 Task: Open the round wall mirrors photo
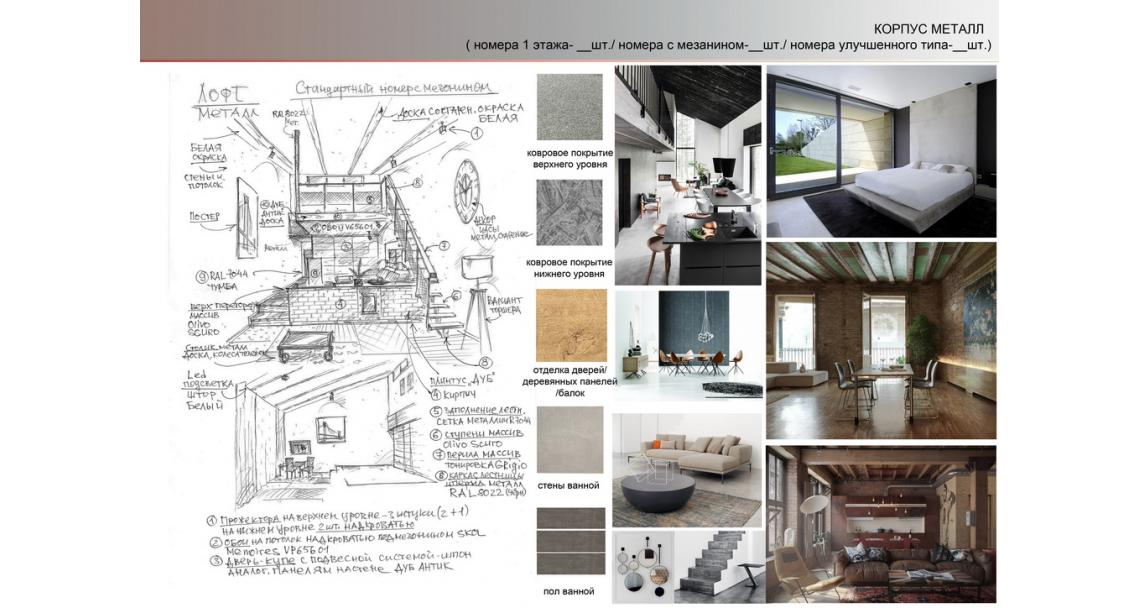643,567
